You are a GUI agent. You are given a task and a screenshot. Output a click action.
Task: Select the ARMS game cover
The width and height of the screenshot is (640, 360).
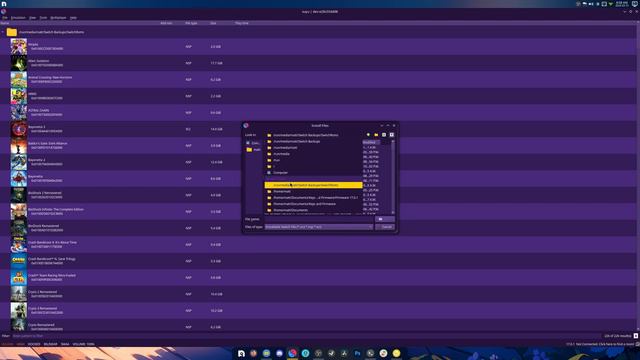point(18,96)
